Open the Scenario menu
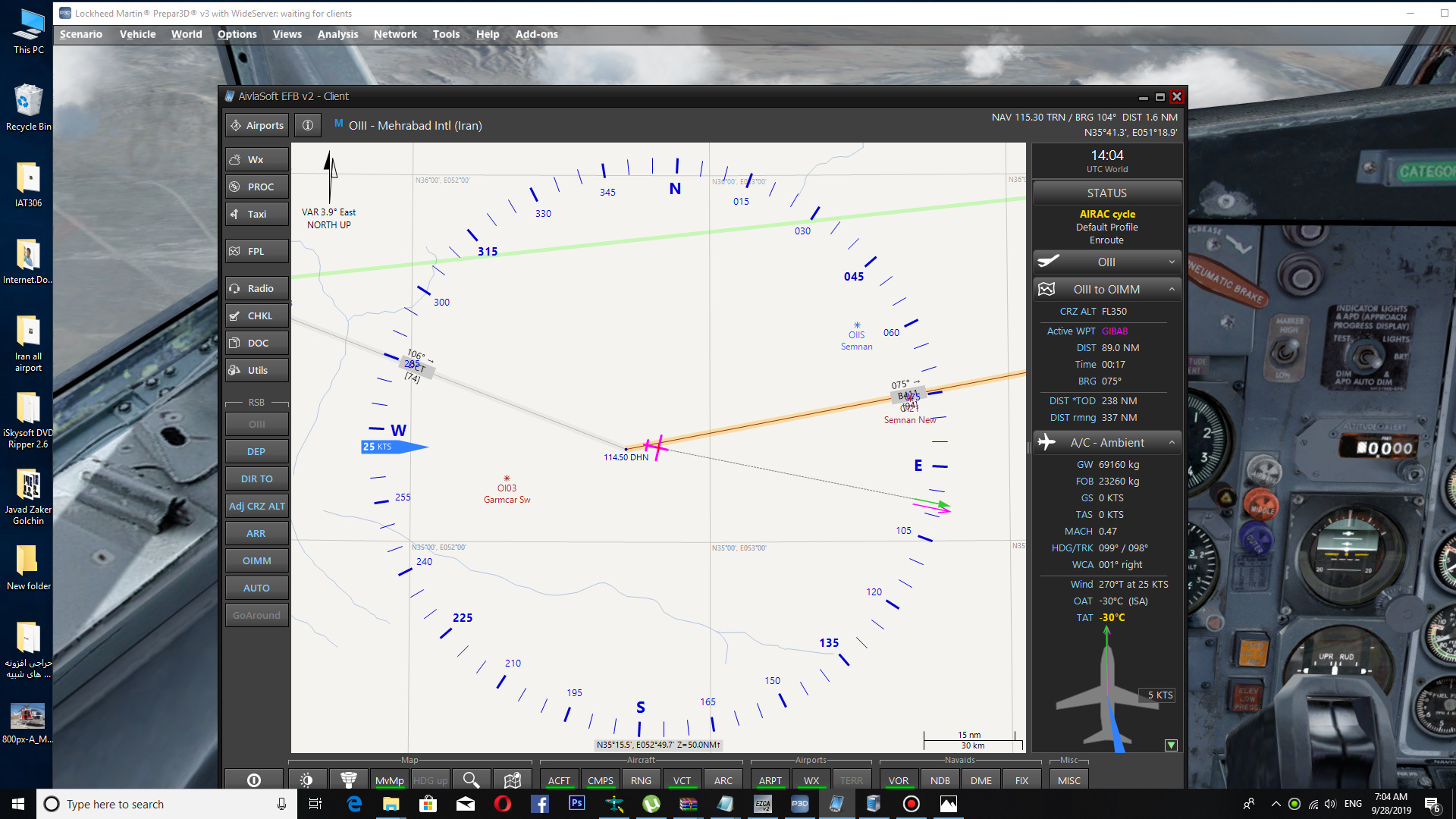 pyautogui.click(x=81, y=34)
